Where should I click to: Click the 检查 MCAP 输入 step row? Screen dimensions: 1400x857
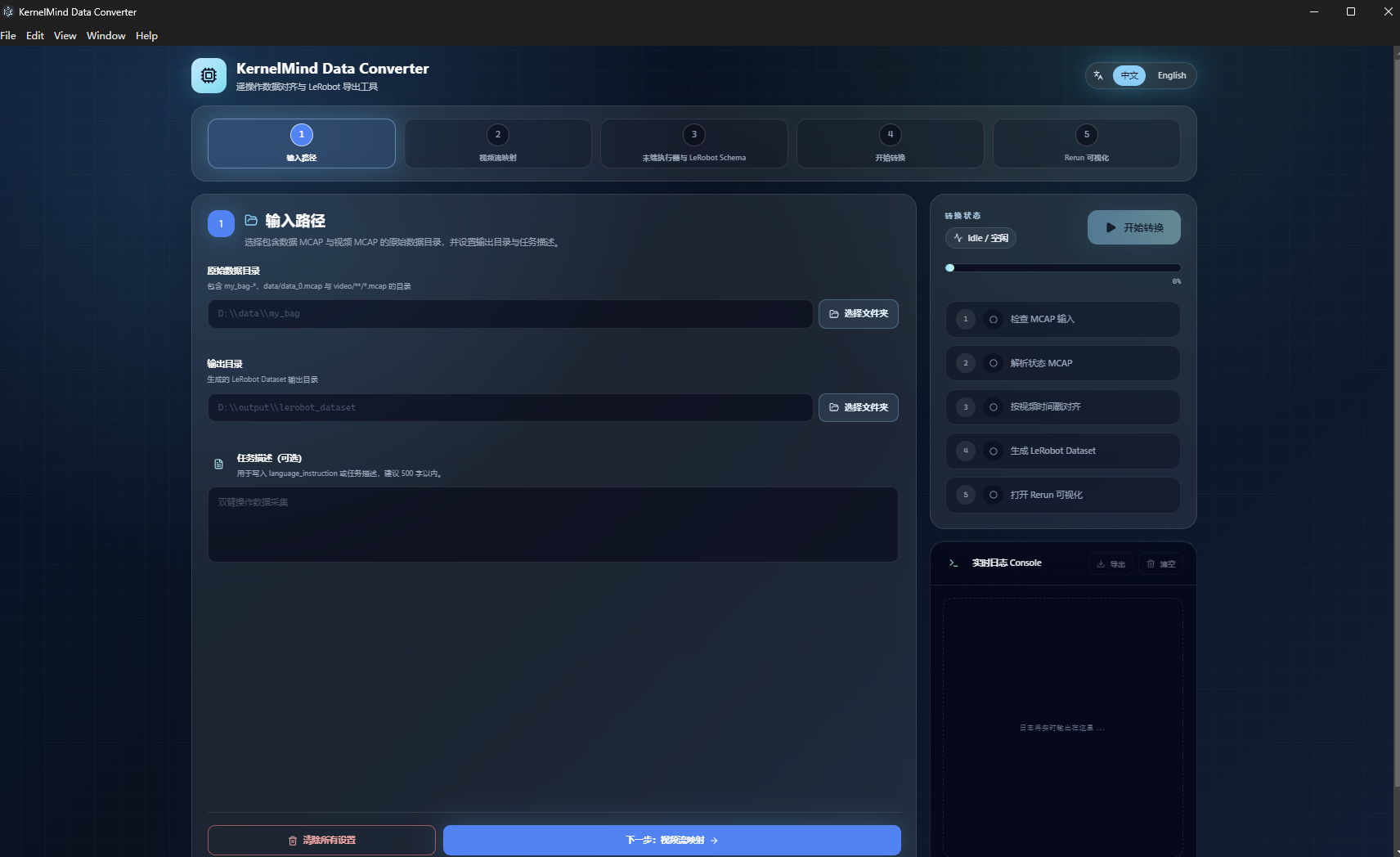[x=1063, y=319]
